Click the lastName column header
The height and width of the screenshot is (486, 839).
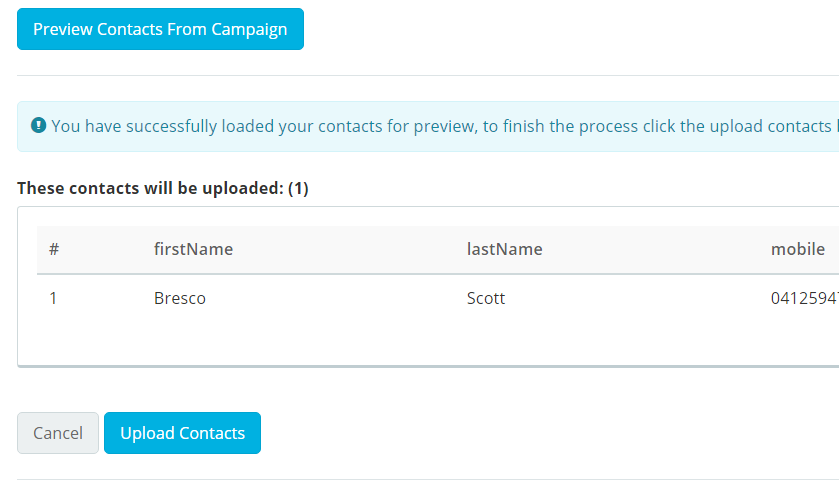505,249
